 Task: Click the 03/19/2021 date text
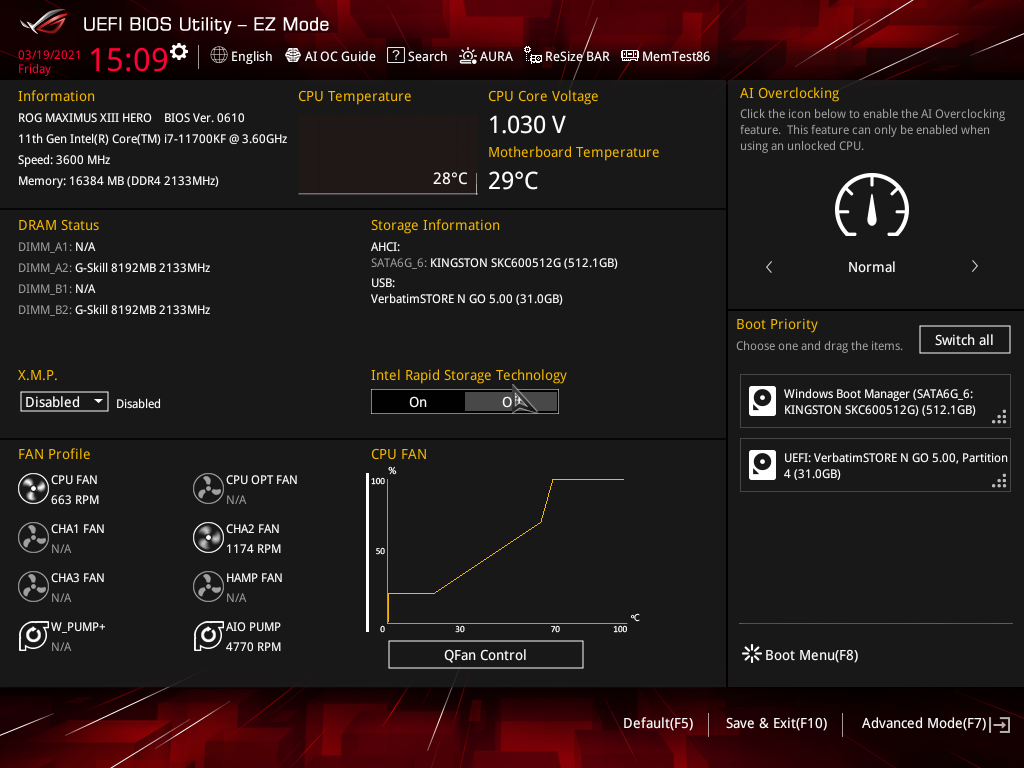[49, 55]
